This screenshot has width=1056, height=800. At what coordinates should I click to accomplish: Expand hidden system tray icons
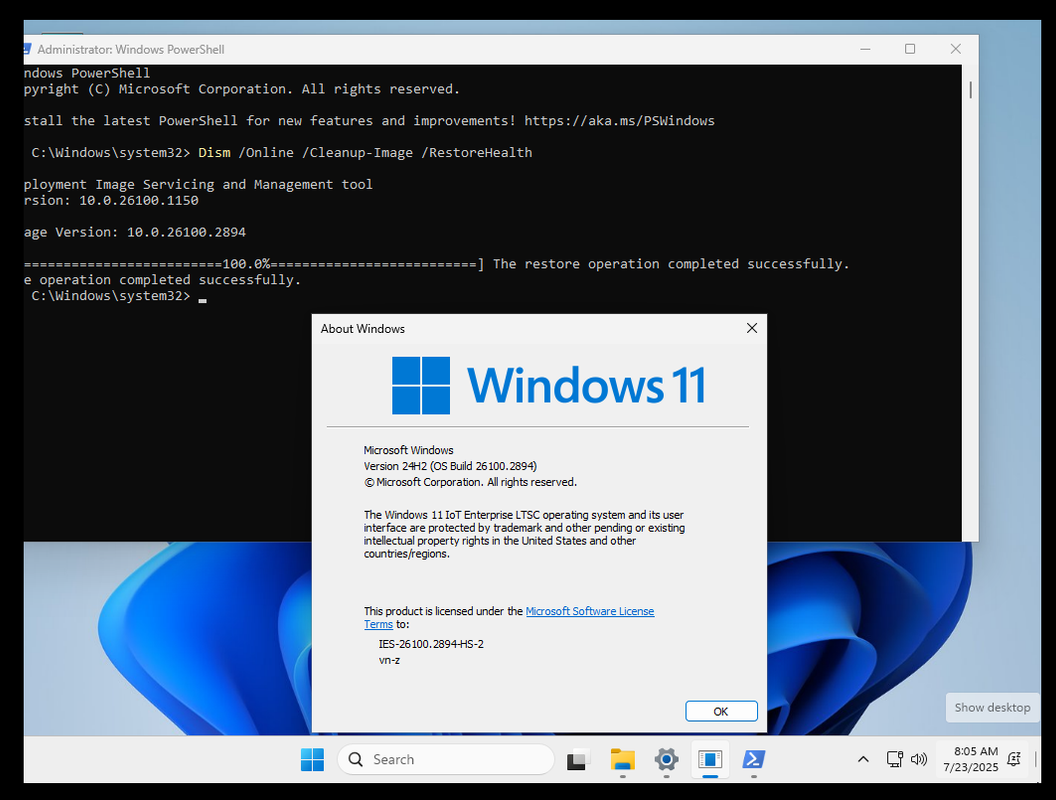863,760
